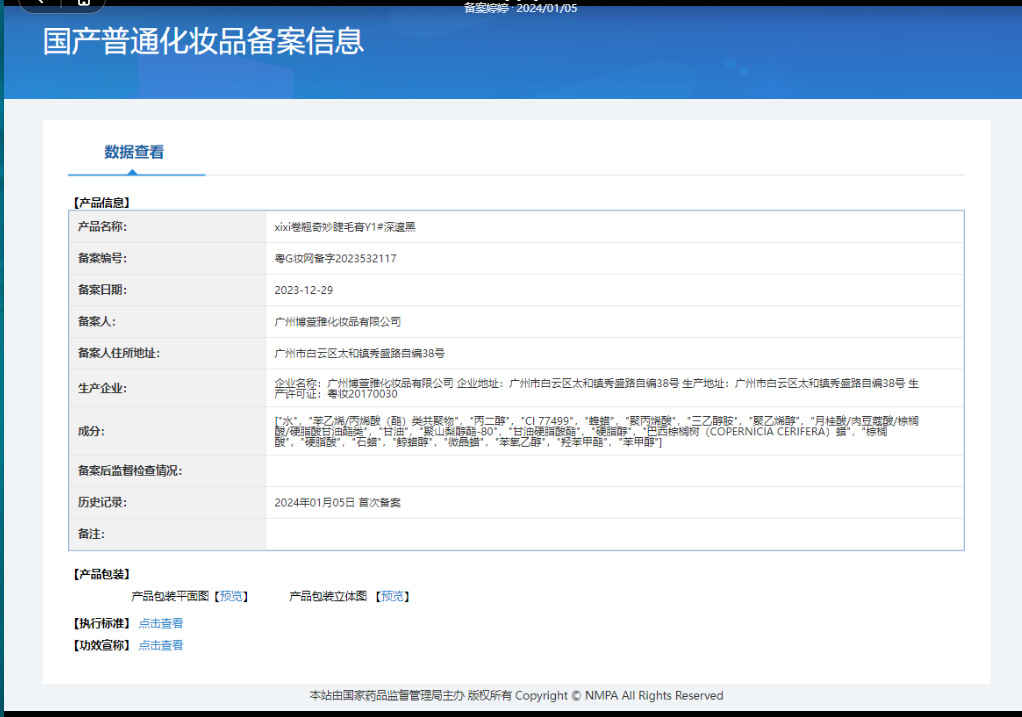This screenshot has width=1022, height=717.
Task: Click the 备案编号 row label
Action: pos(102,258)
